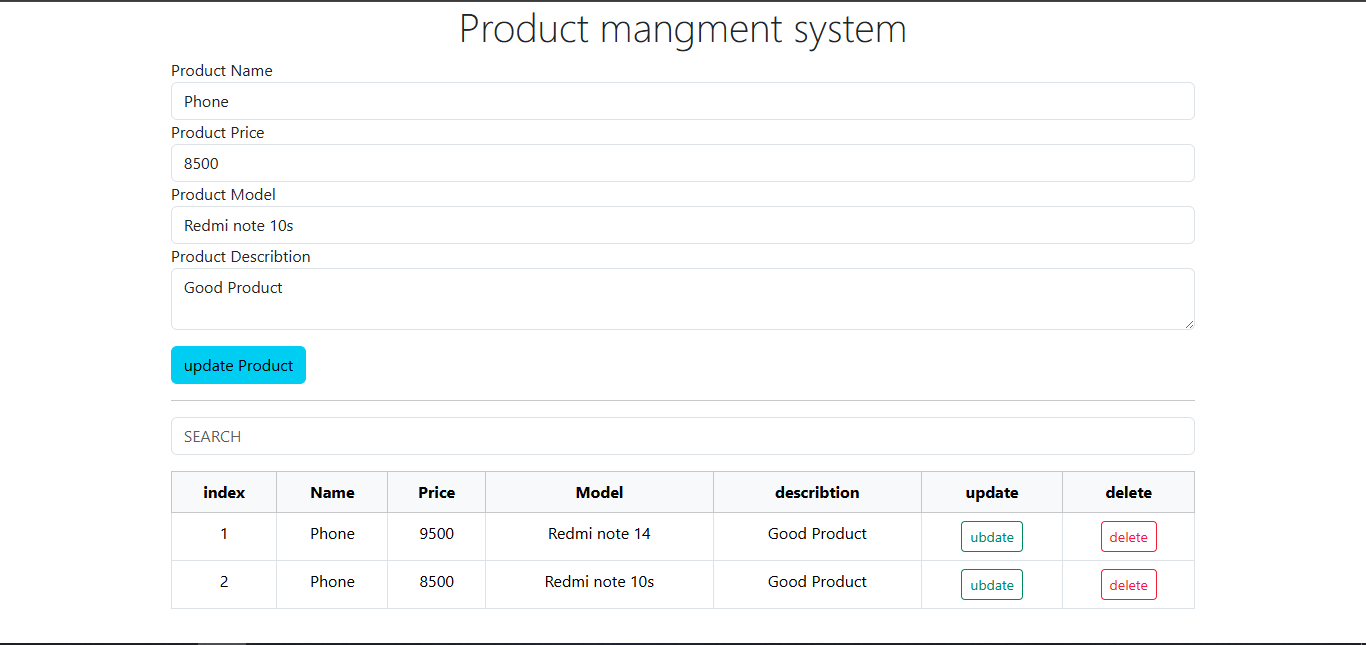
Task: Click the delete column header
Action: [x=1128, y=492]
